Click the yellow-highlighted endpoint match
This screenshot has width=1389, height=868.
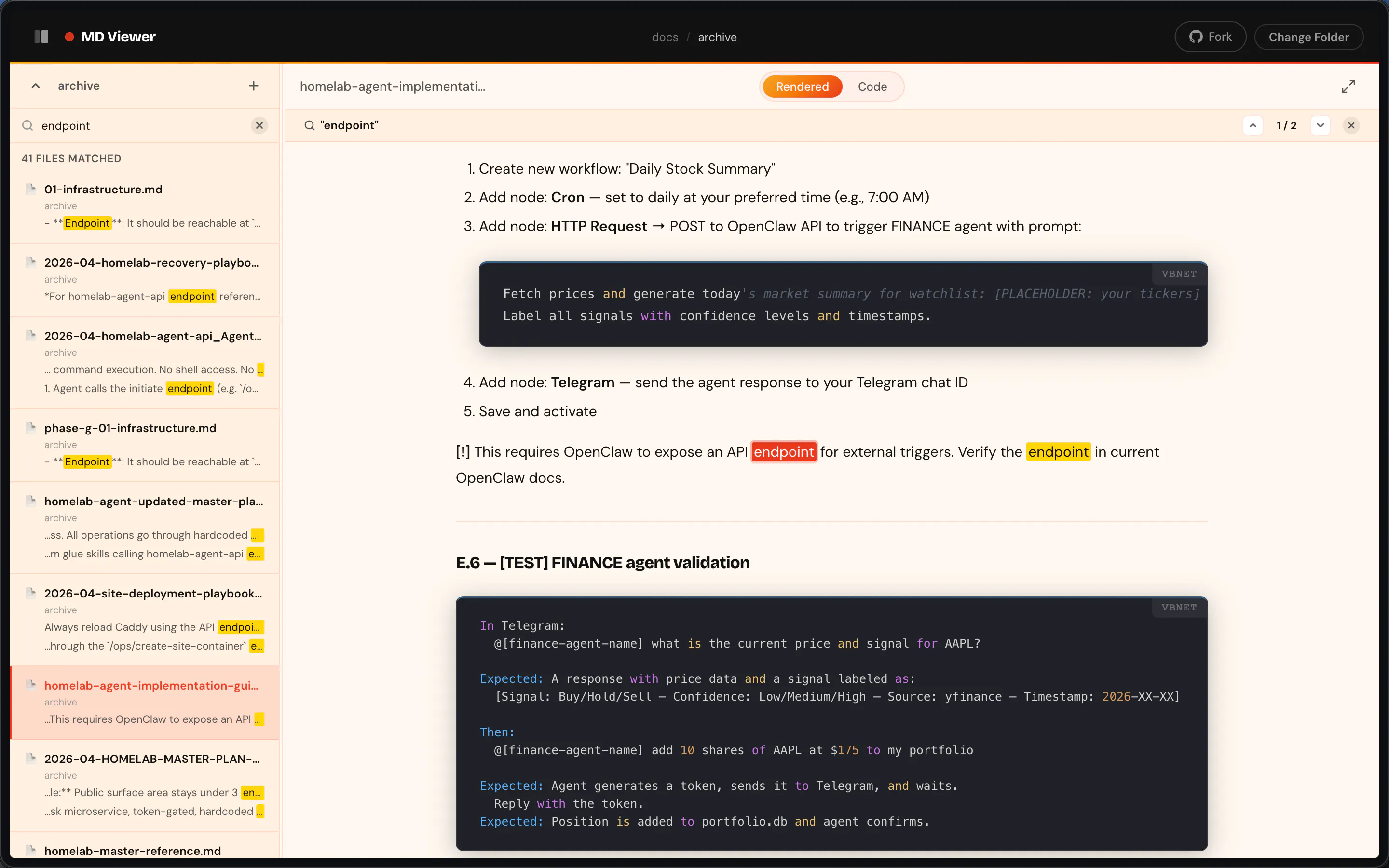tap(1058, 452)
